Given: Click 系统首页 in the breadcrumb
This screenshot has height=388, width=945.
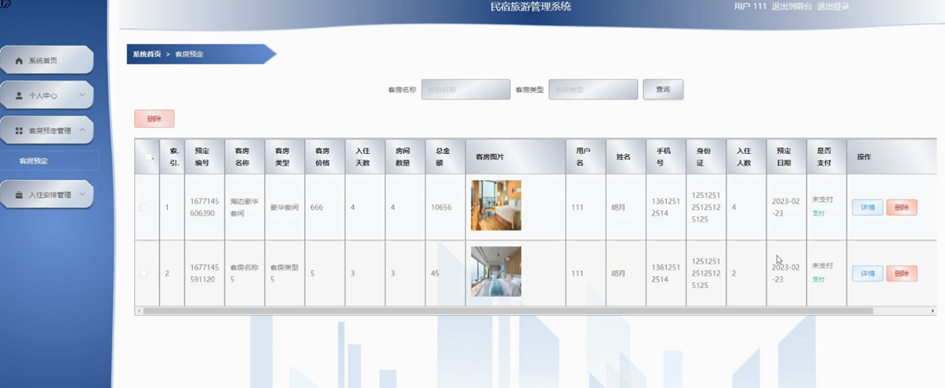Looking at the screenshot, I should click(x=147, y=54).
